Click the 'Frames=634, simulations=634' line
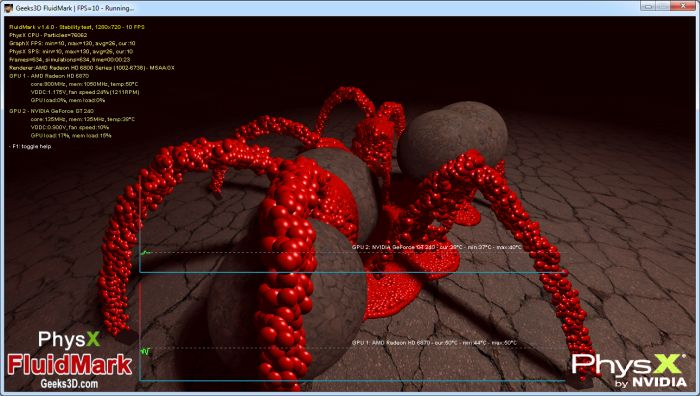 (x=70, y=59)
